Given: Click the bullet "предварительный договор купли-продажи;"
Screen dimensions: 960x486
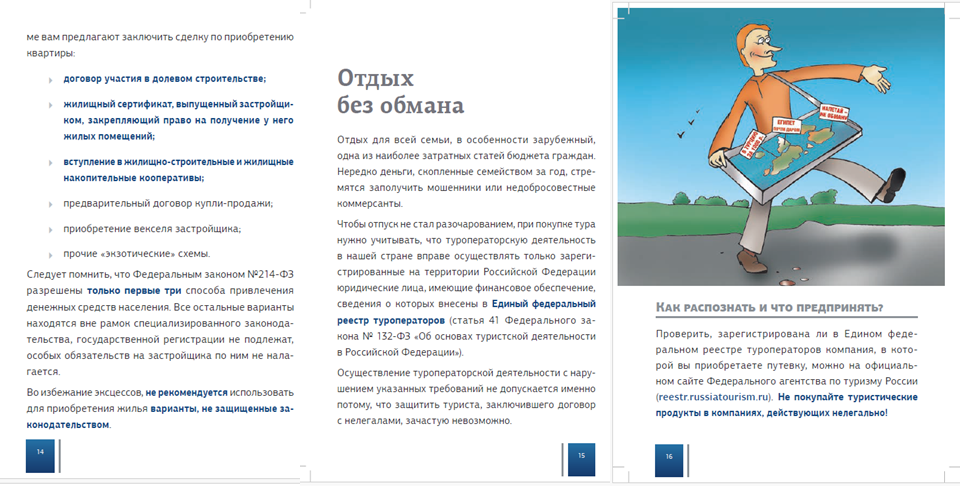Looking at the screenshot, I should [168, 203].
